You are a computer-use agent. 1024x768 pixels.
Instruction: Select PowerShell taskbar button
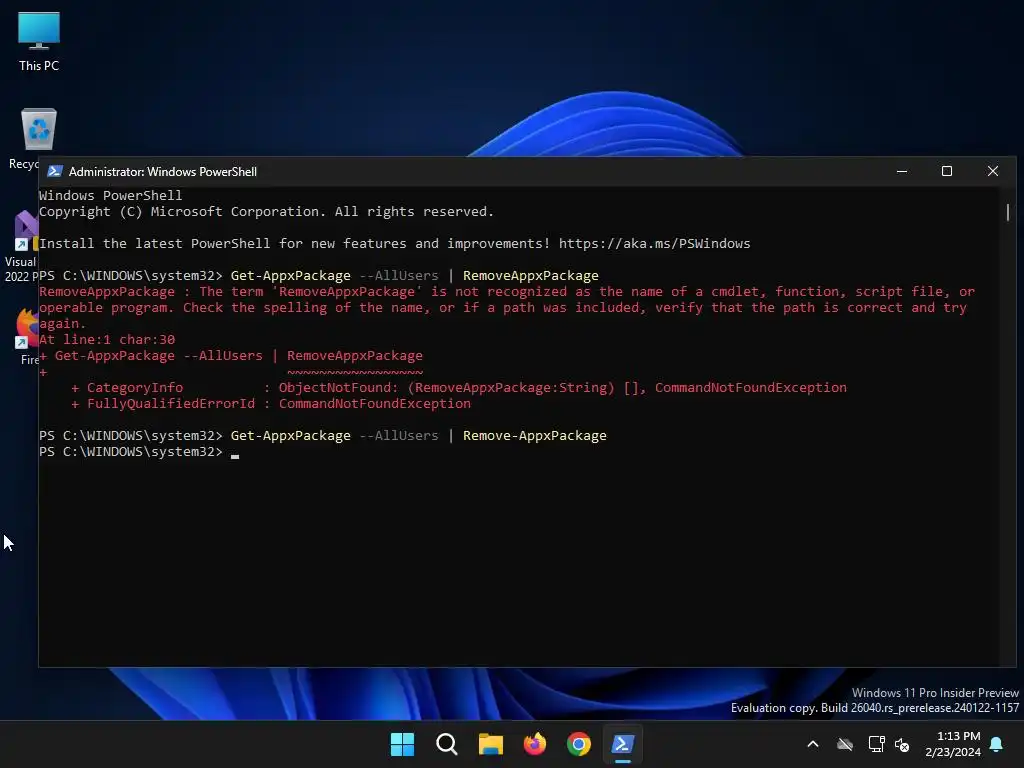coord(622,744)
